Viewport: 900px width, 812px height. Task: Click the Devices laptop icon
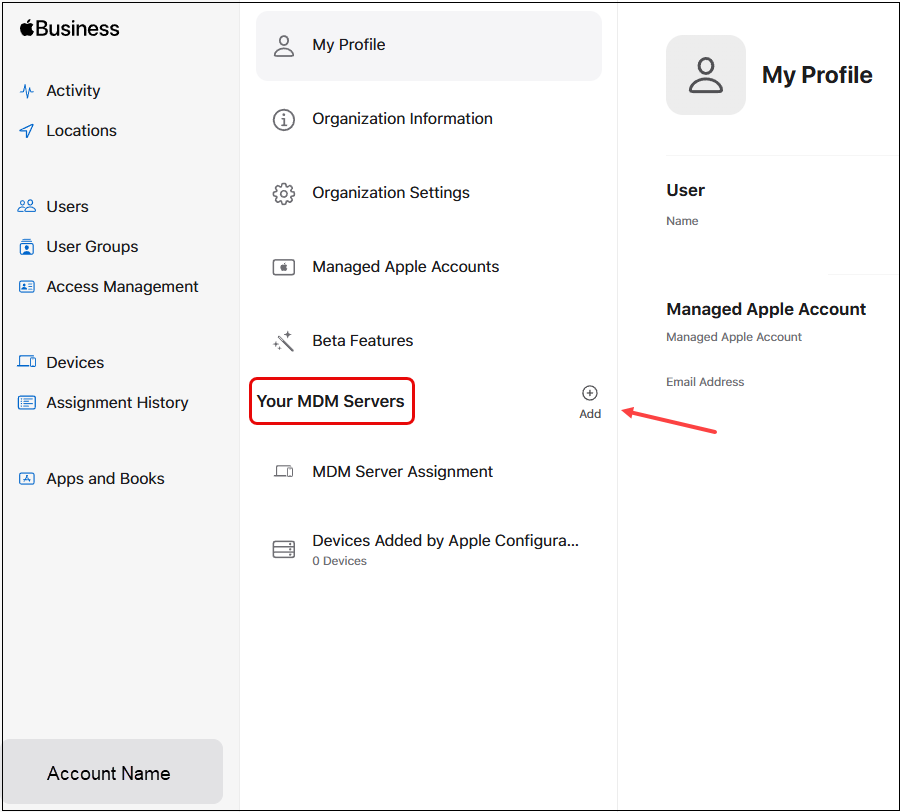tap(27, 363)
